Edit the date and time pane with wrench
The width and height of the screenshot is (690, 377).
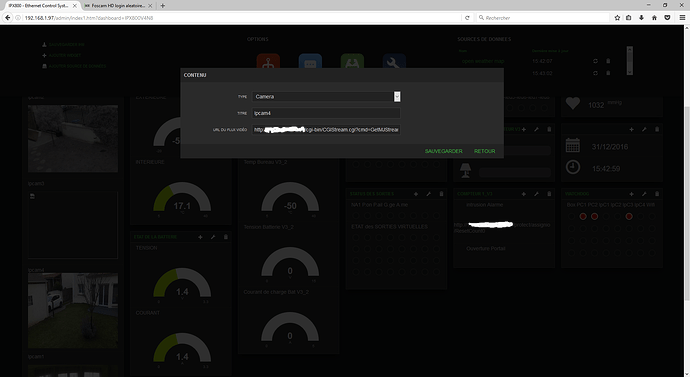[644, 129]
